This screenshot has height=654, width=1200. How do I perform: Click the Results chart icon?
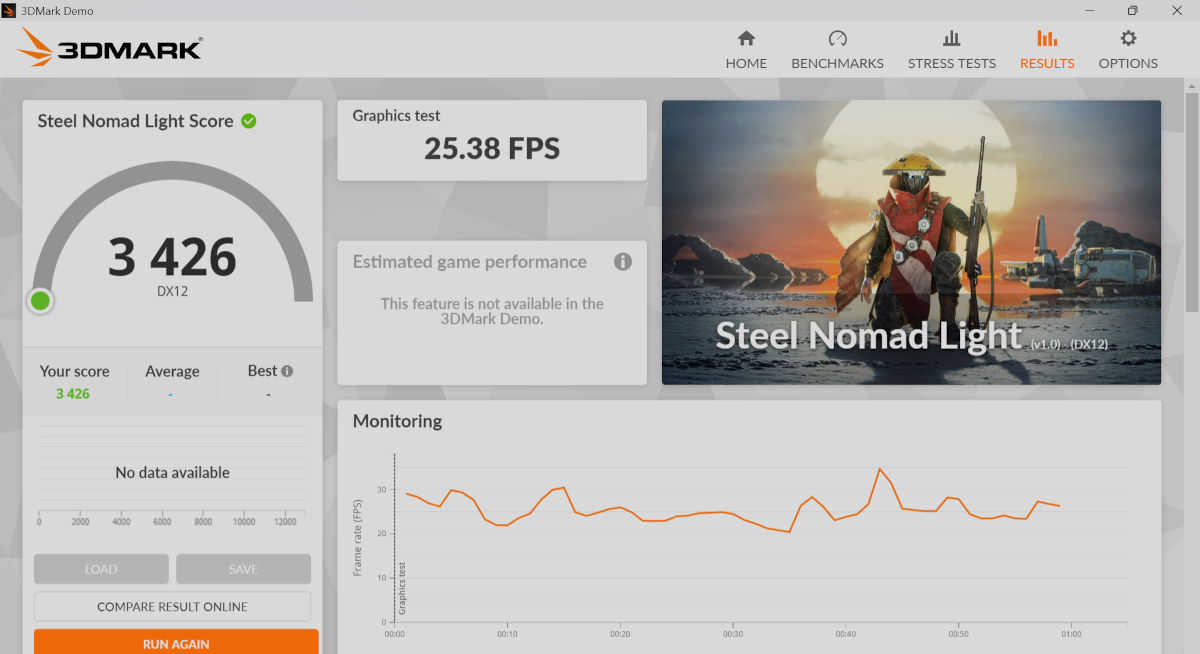[x=1047, y=39]
